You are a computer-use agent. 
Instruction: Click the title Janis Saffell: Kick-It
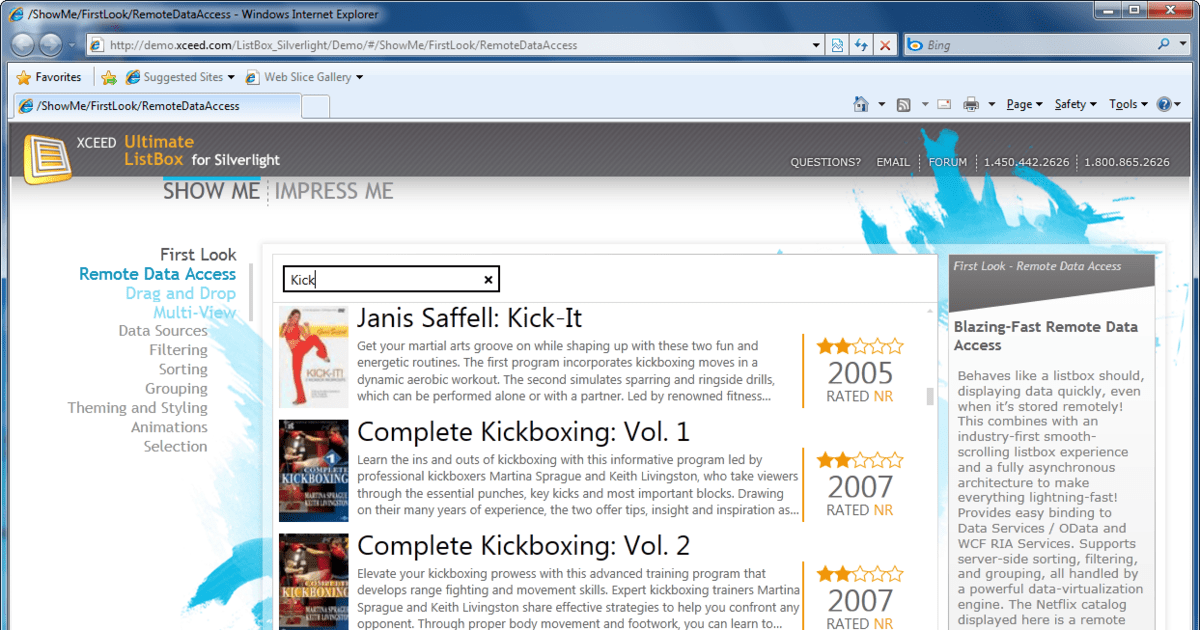point(470,318)
